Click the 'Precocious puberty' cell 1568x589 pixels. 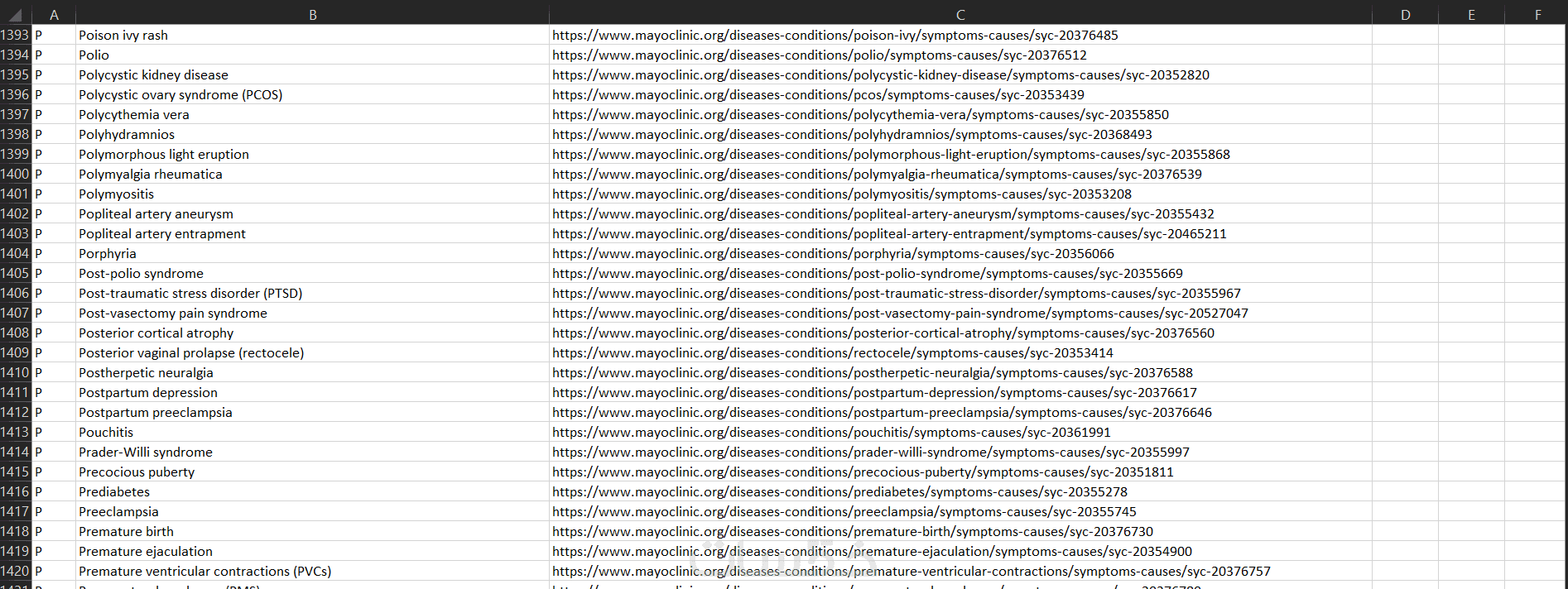312,472
